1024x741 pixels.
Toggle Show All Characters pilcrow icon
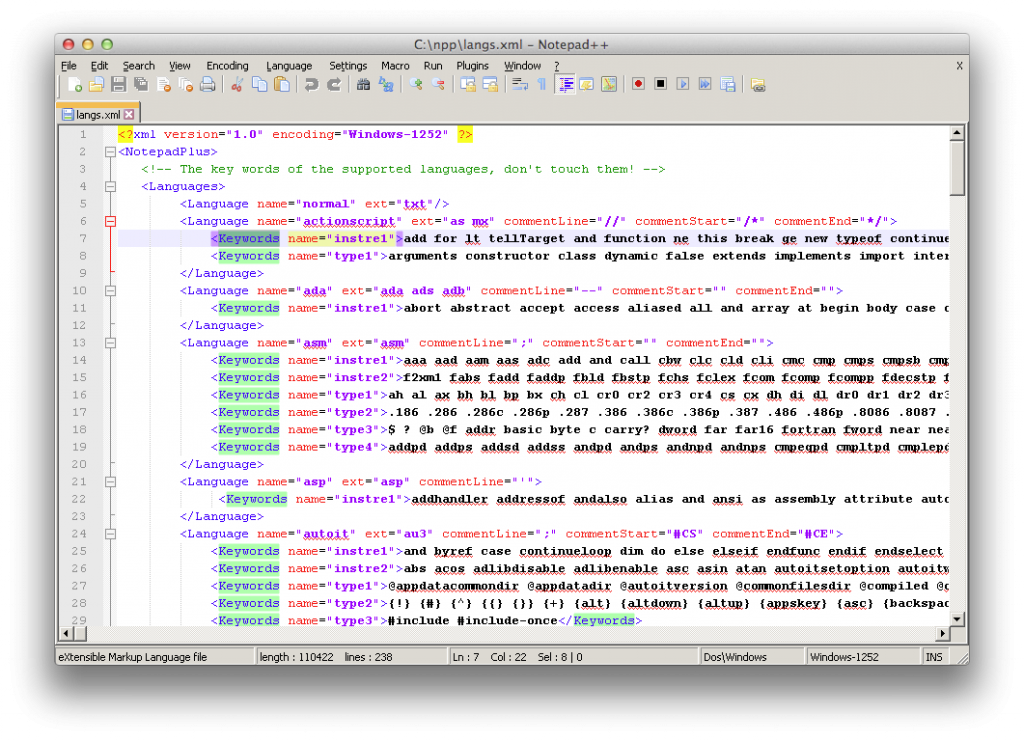[x=541, y=85]
